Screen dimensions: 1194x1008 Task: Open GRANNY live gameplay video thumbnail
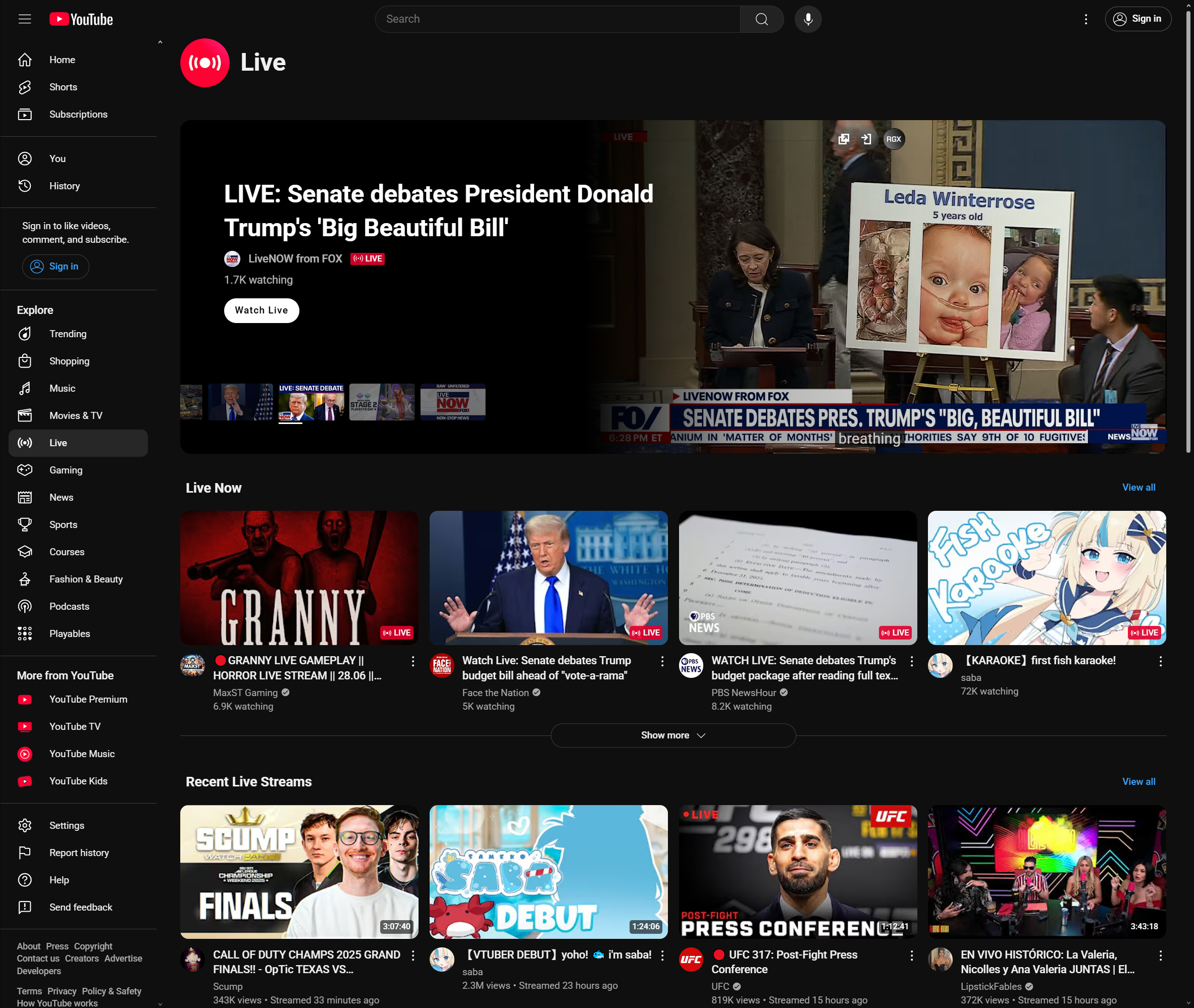[299, 578]
